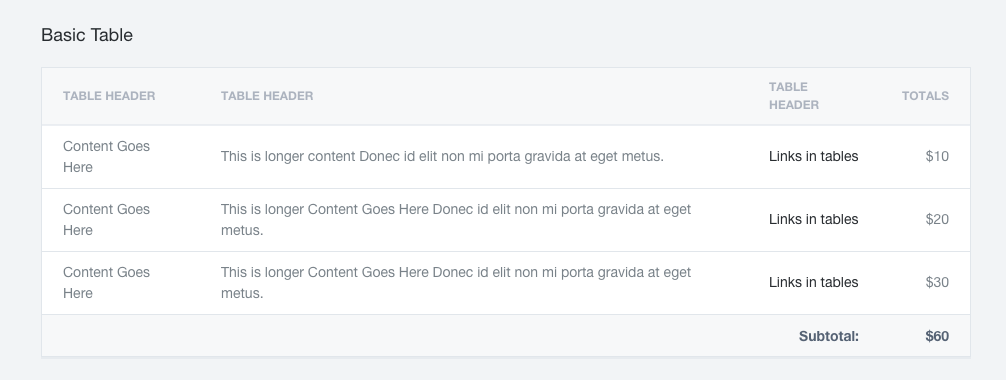The width and height of the screenshot is (1006, 380).
Task: Select the $20 total cell
Action: (x=937, y=220)
